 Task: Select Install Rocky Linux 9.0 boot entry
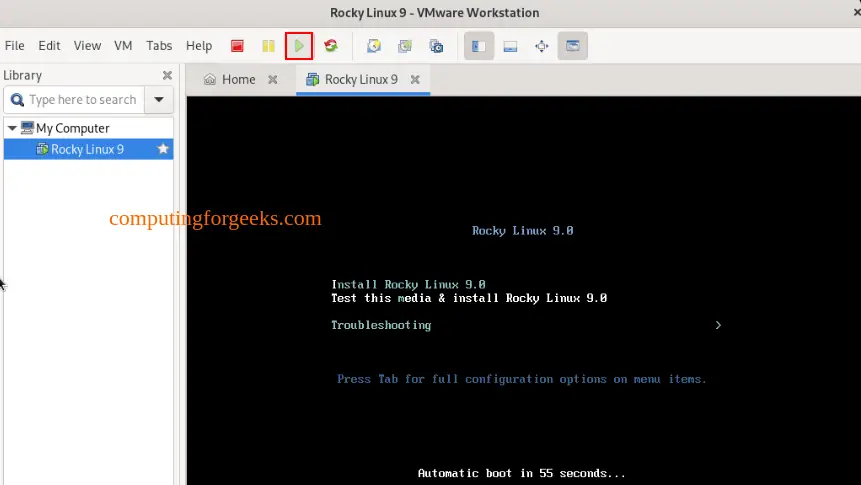click(x=408, y=285)
